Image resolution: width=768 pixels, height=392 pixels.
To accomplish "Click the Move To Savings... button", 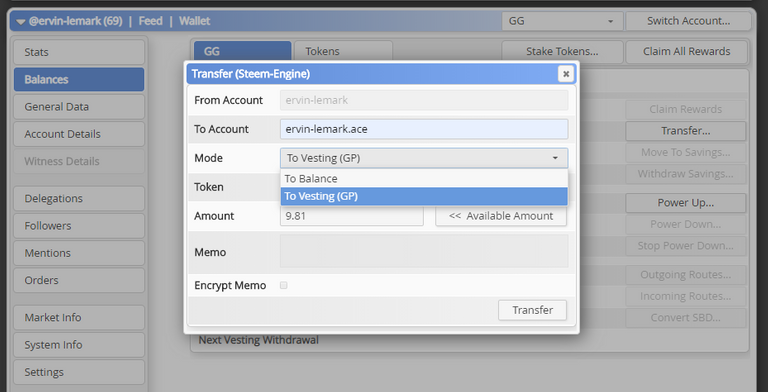I will 686,153.
